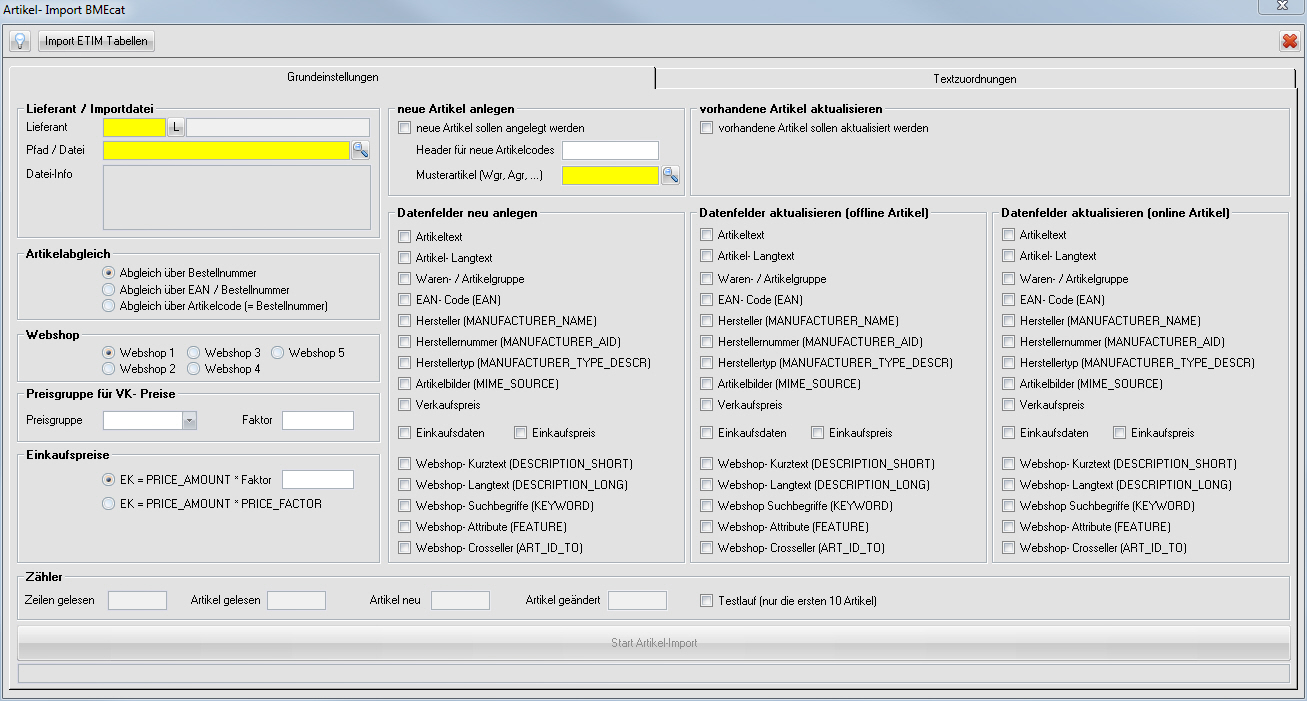
Task: Check Artikelbilder (MIME_SOURCE) under neu anlegen
Action: (405, 384)
